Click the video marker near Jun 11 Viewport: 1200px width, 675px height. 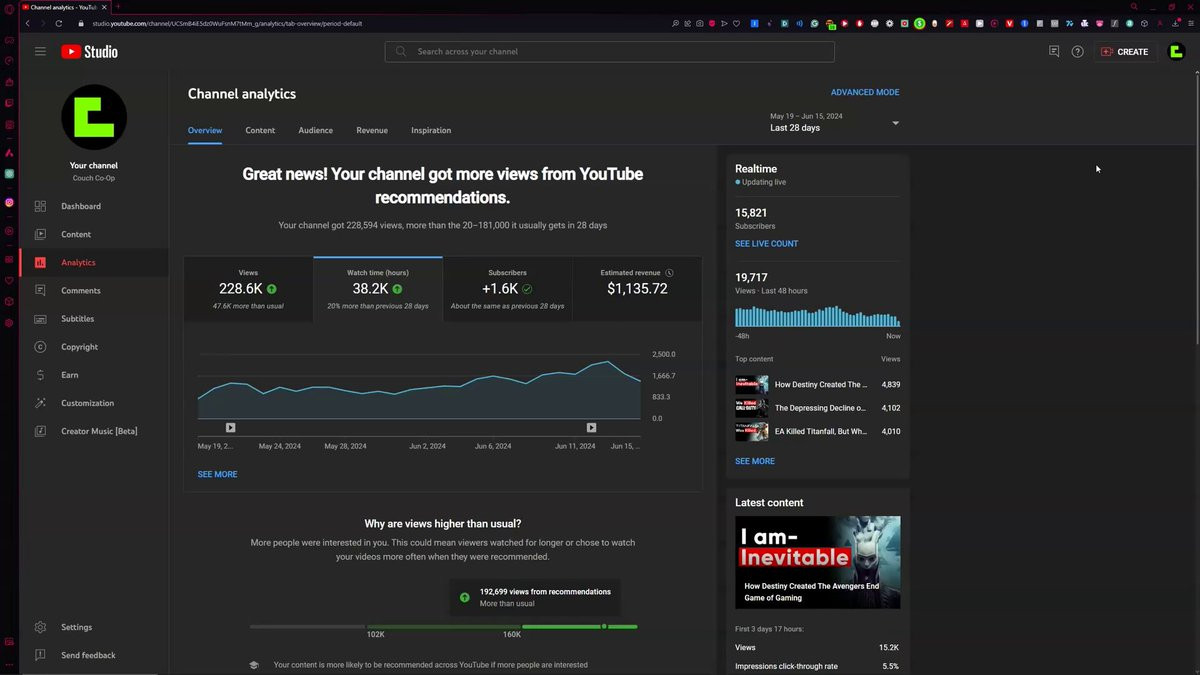pyautogui.click(x=591, y=427)
